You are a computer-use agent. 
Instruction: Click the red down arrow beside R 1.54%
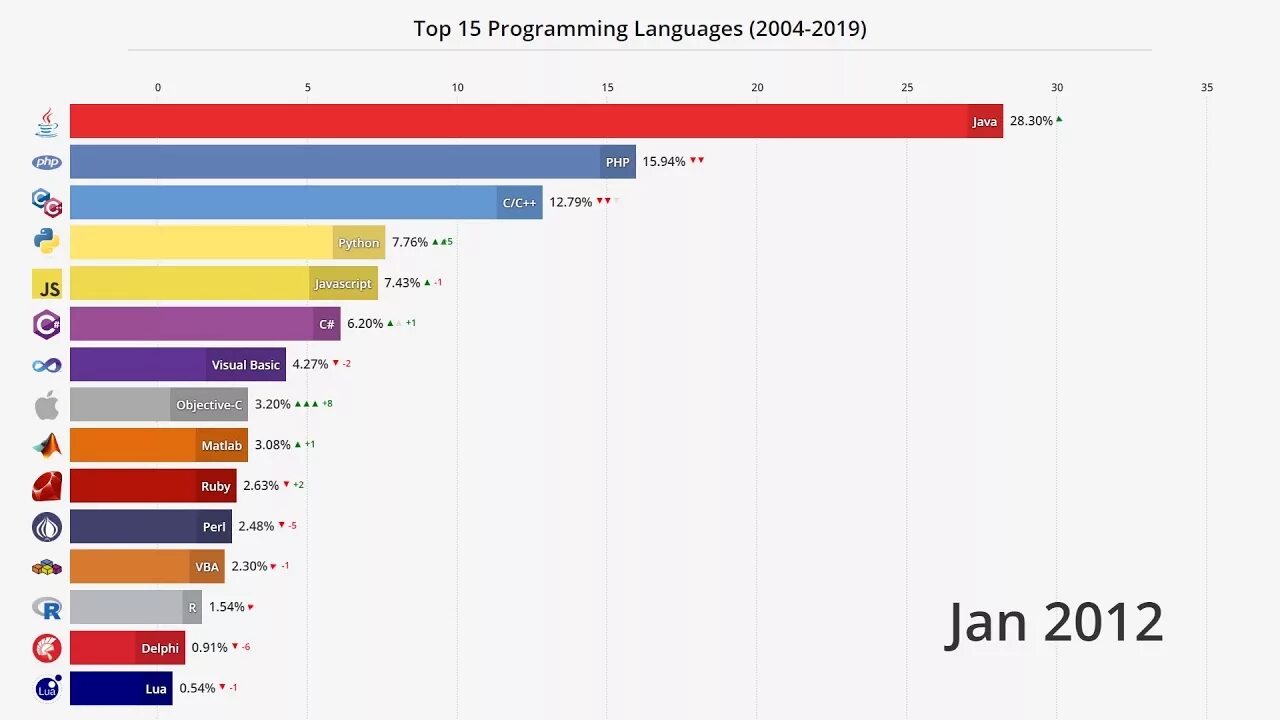point(250,607)
